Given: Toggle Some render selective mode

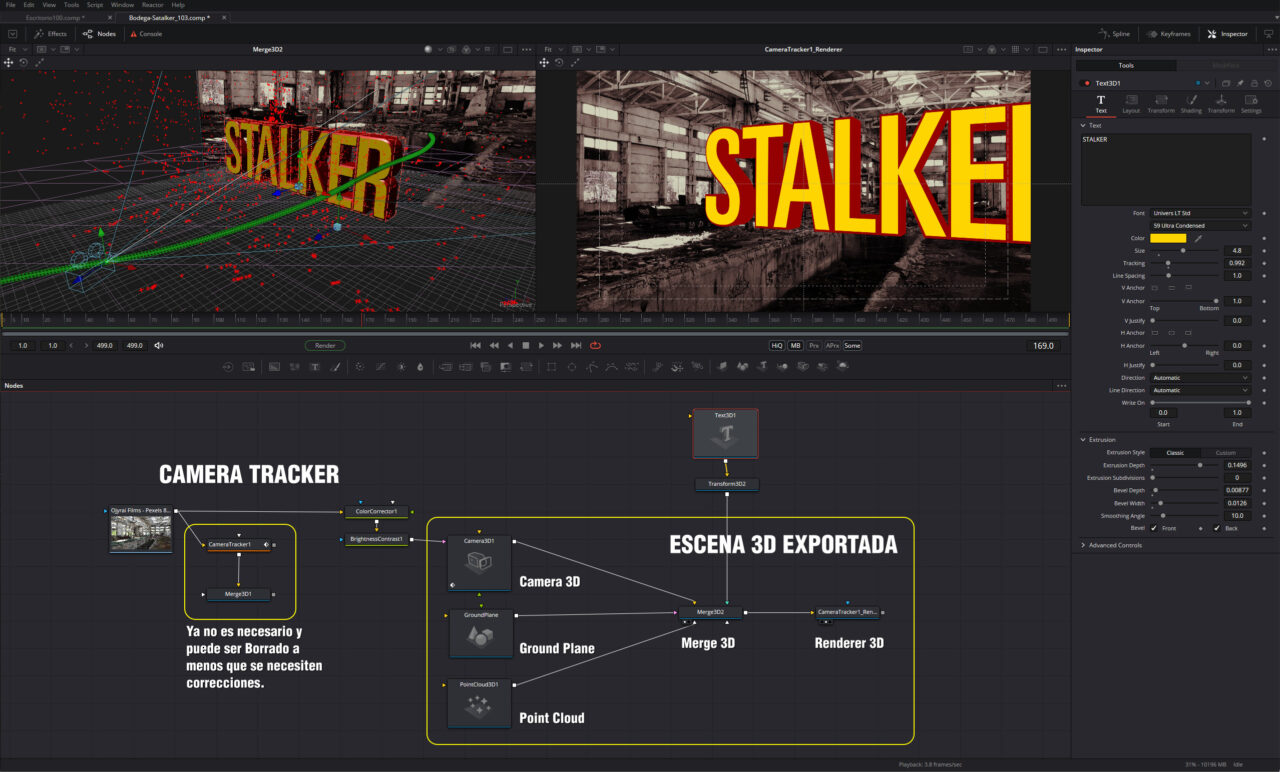Looking at the screenshot, I should point(852,345).
